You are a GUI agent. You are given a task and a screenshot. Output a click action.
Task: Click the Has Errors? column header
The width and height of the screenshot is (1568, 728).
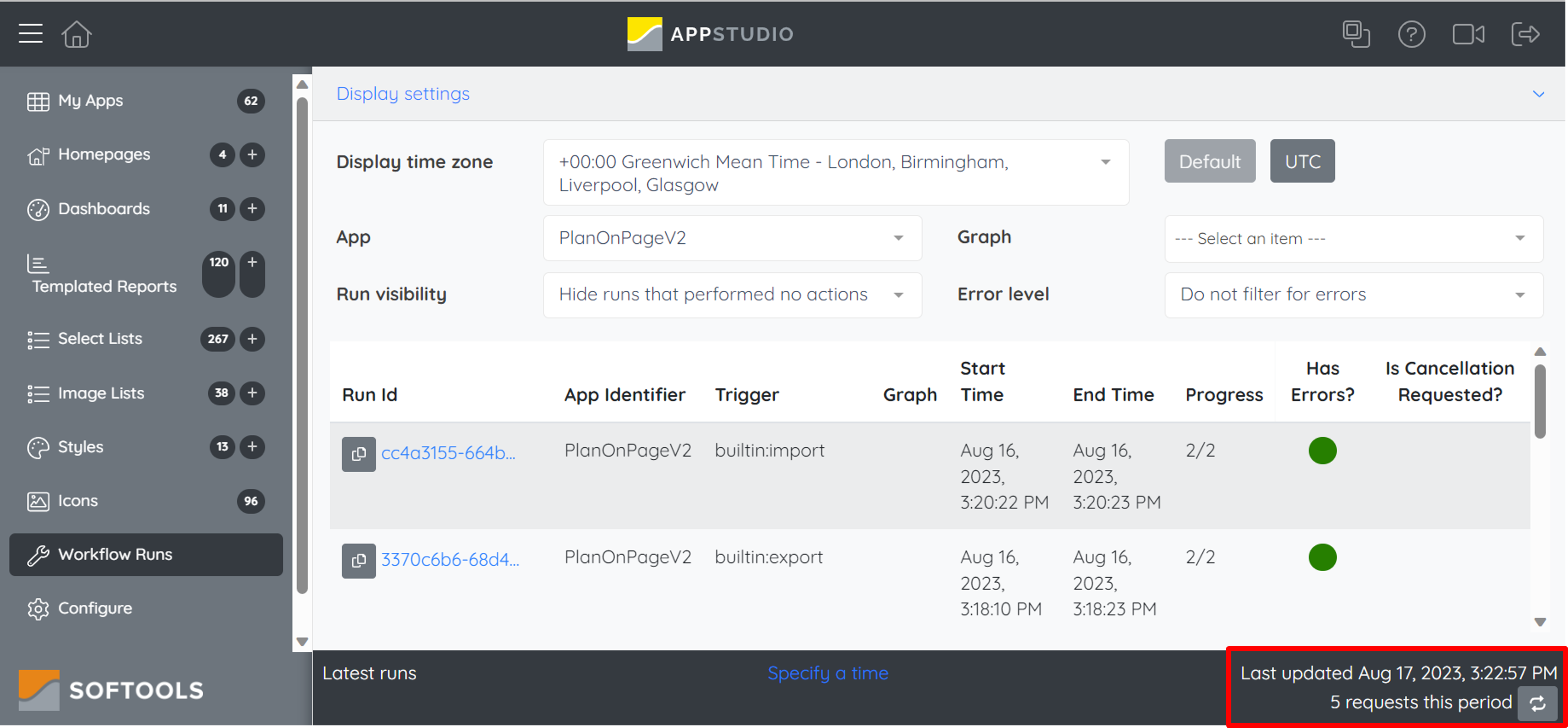click(1322, 381)
